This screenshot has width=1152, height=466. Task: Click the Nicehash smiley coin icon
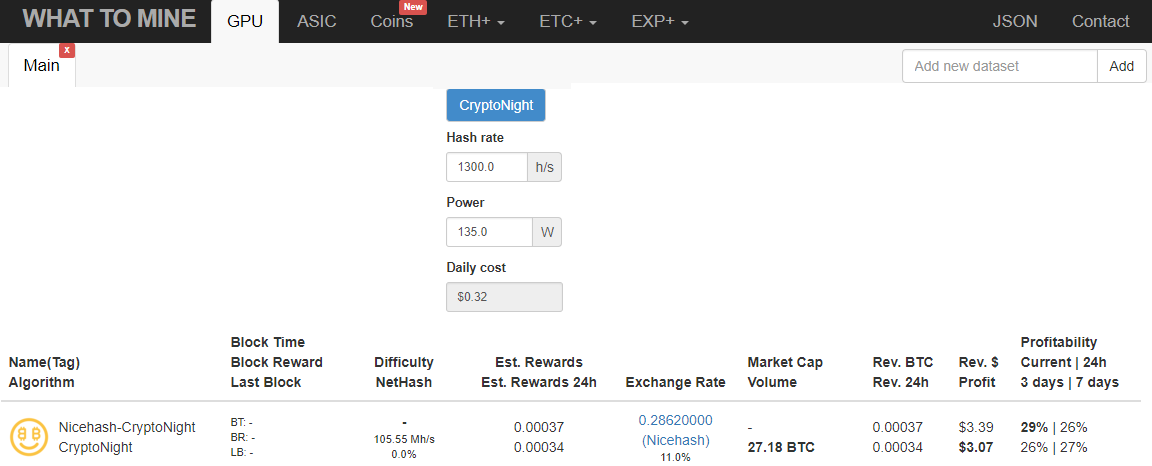point(29,437)
